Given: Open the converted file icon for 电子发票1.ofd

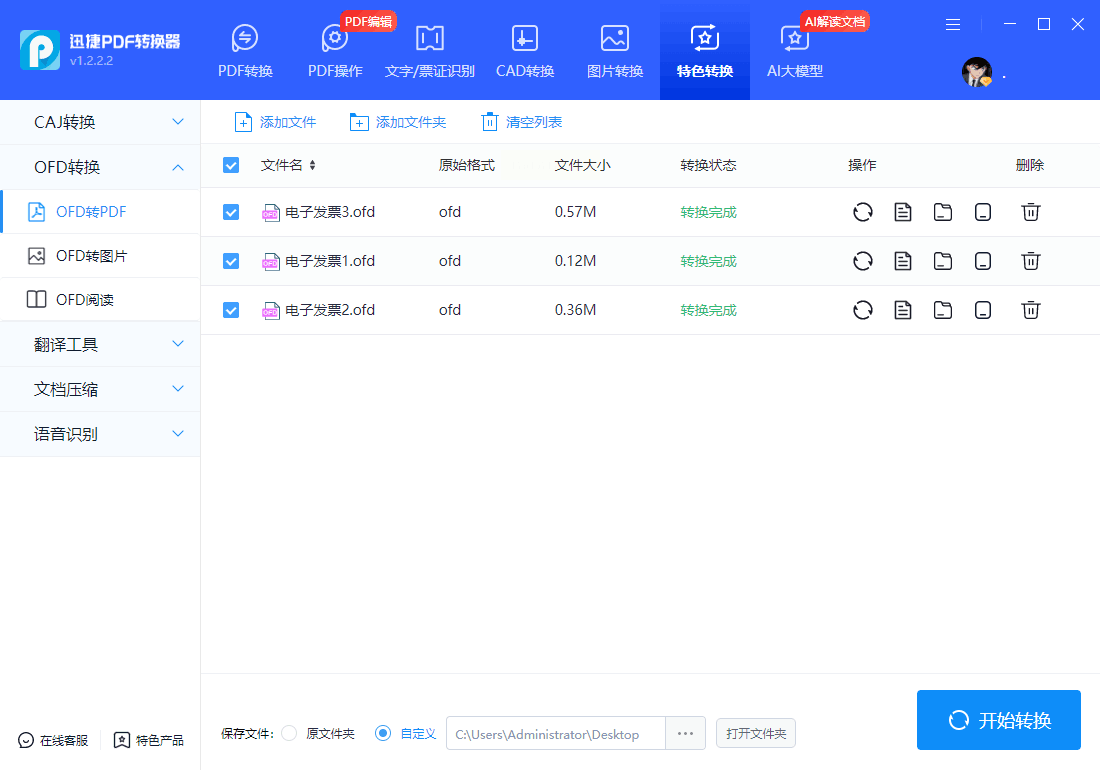Looking at the screenshot, I should coord(903,261).
